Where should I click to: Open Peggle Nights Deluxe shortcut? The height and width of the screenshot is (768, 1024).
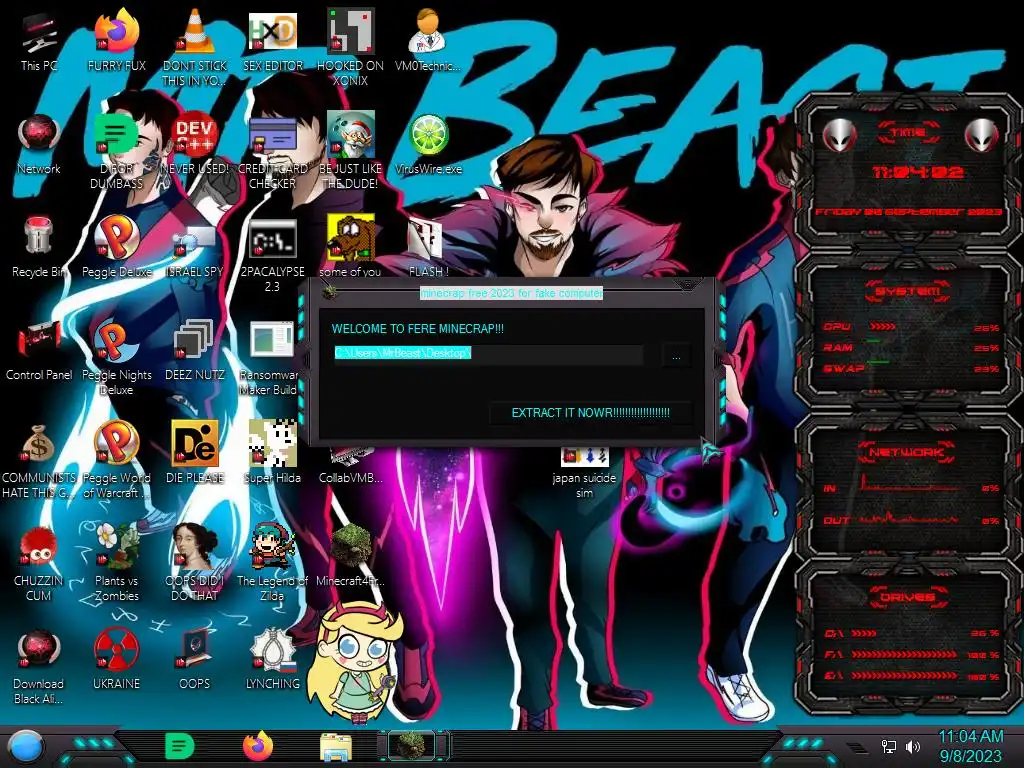coord(116,357)
